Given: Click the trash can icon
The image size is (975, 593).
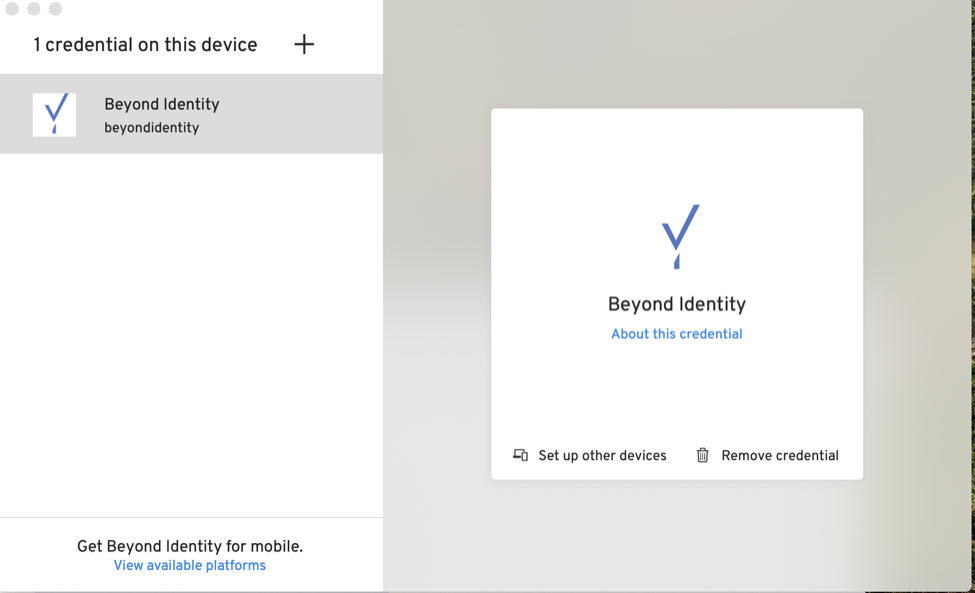Looking at the screenshot, I should [703, 455].
